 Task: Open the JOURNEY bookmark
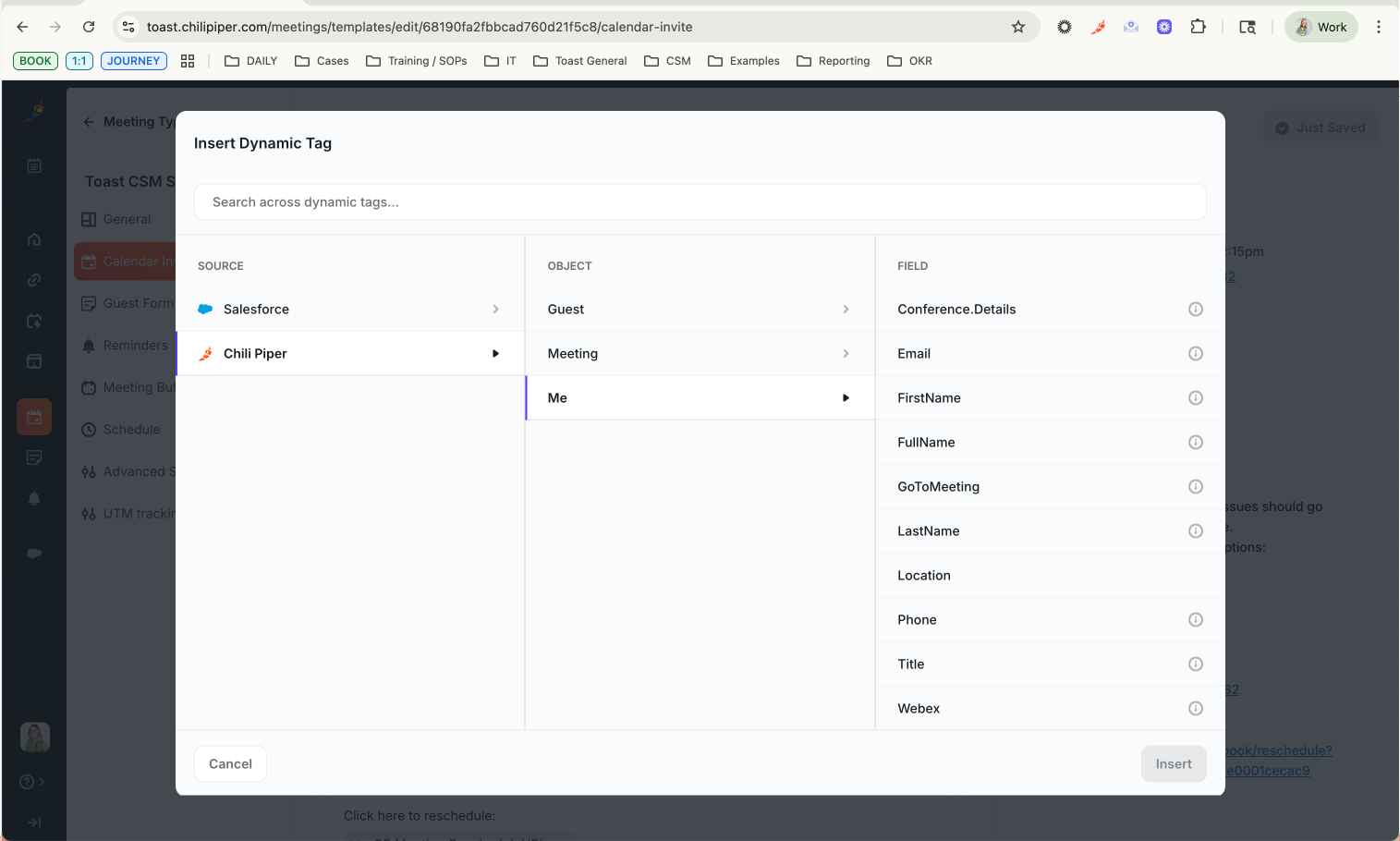click(134, 61)
